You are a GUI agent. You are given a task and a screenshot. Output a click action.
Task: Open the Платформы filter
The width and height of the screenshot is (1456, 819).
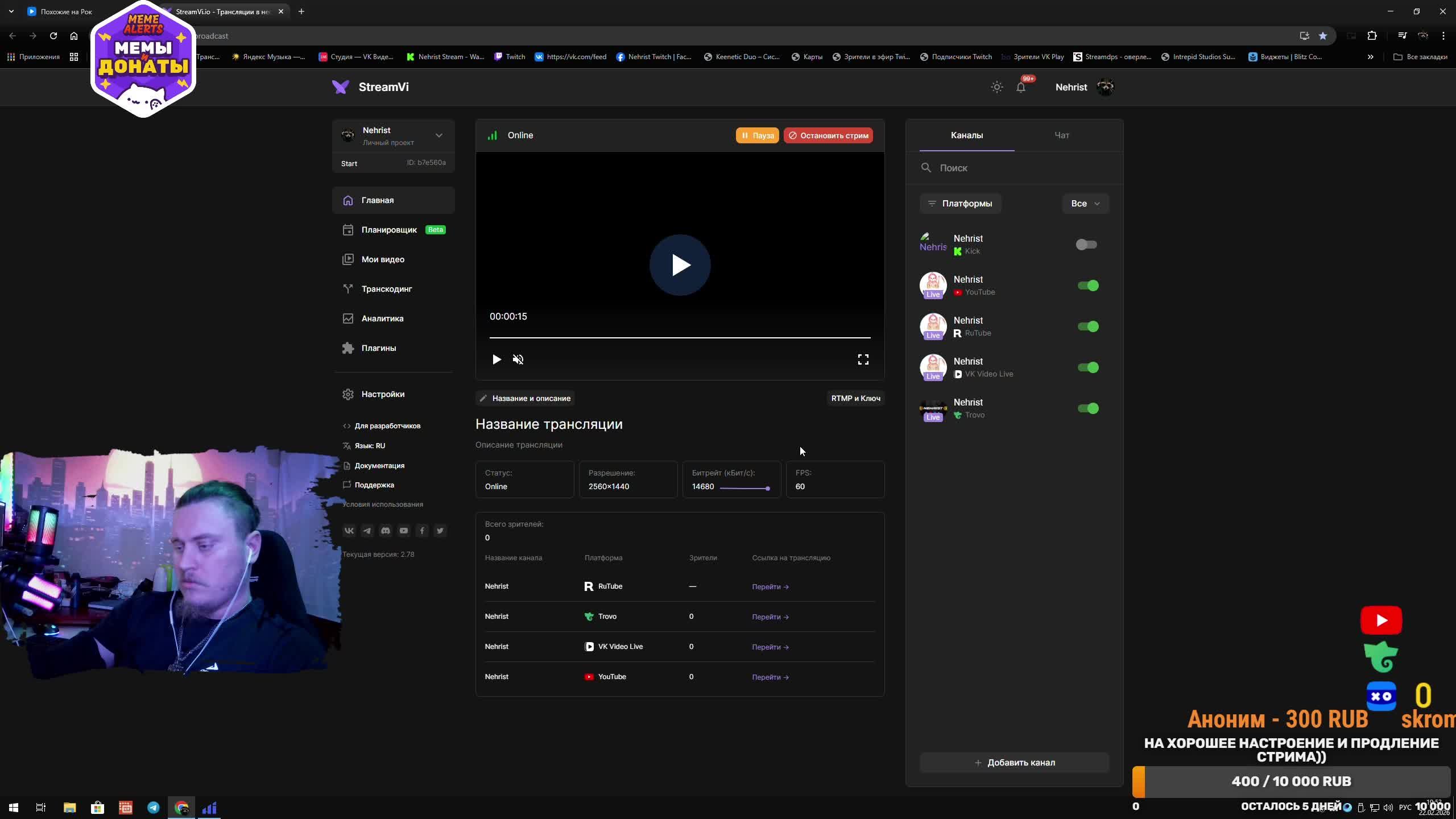pos(960,204)
